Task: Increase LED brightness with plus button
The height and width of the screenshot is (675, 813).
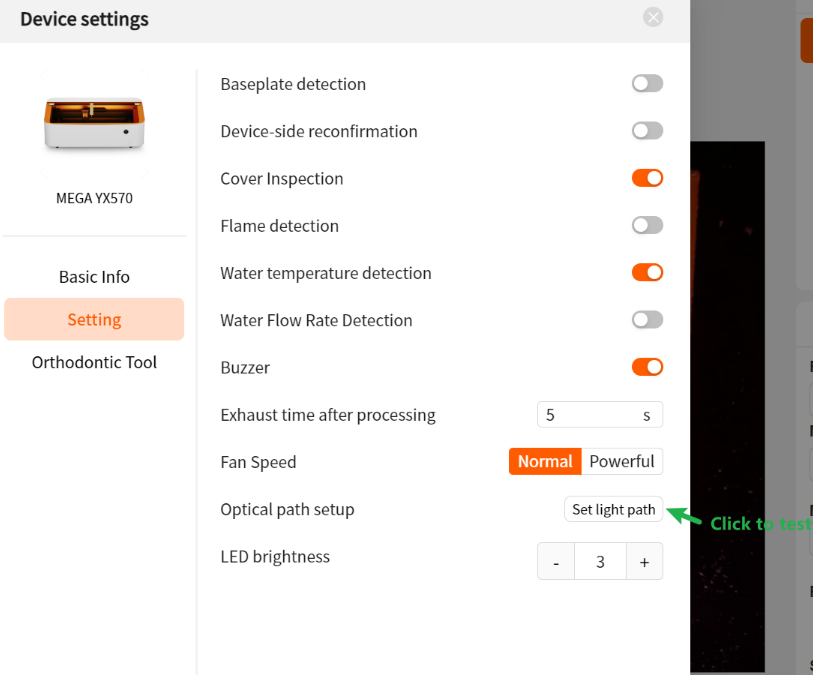Action: (644, 561)
